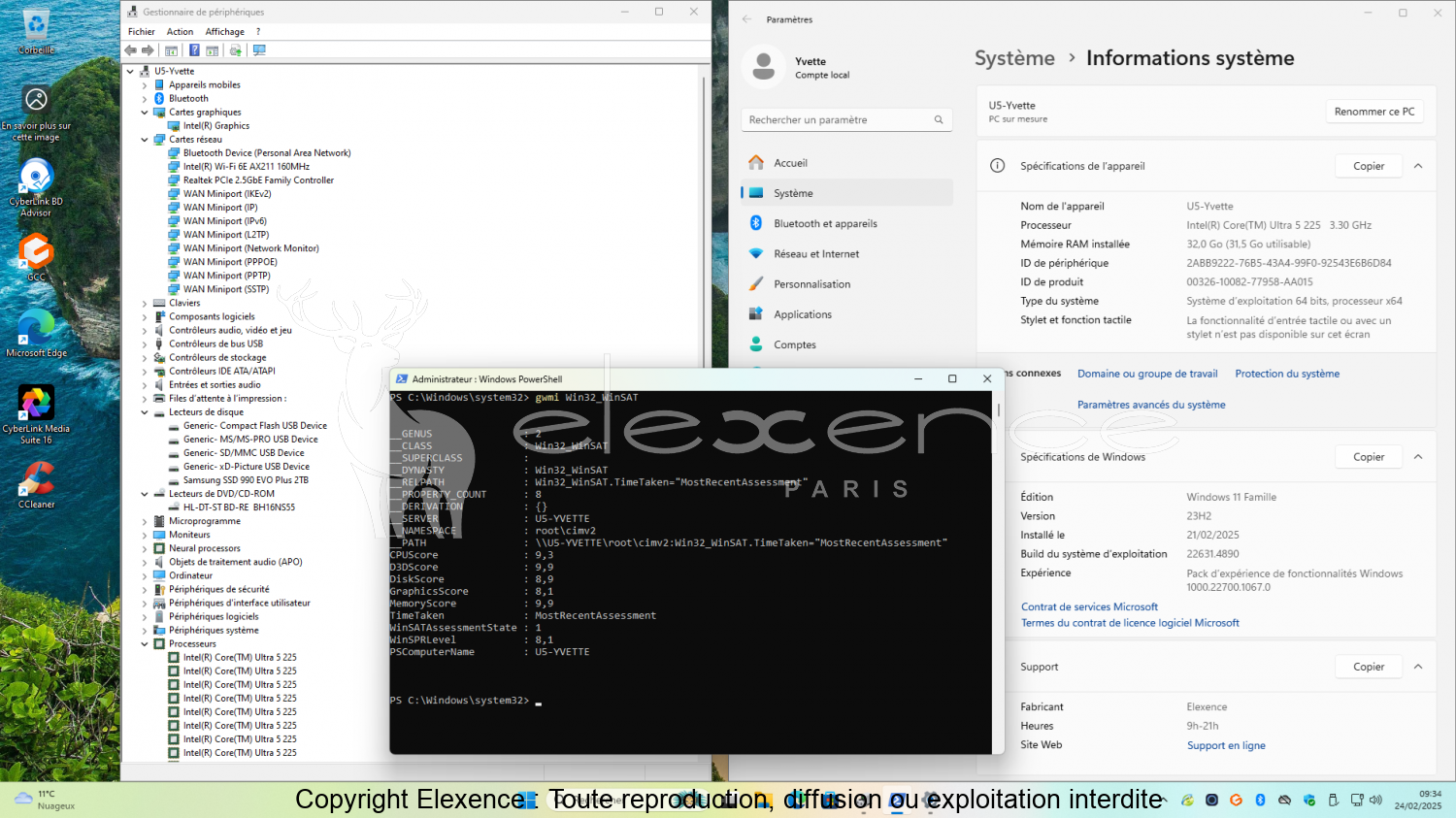Select Personnalisation in the Settings sidebar
This screenshot has height=818, width=1456.
pyautogui.click(x=846, y=284)
